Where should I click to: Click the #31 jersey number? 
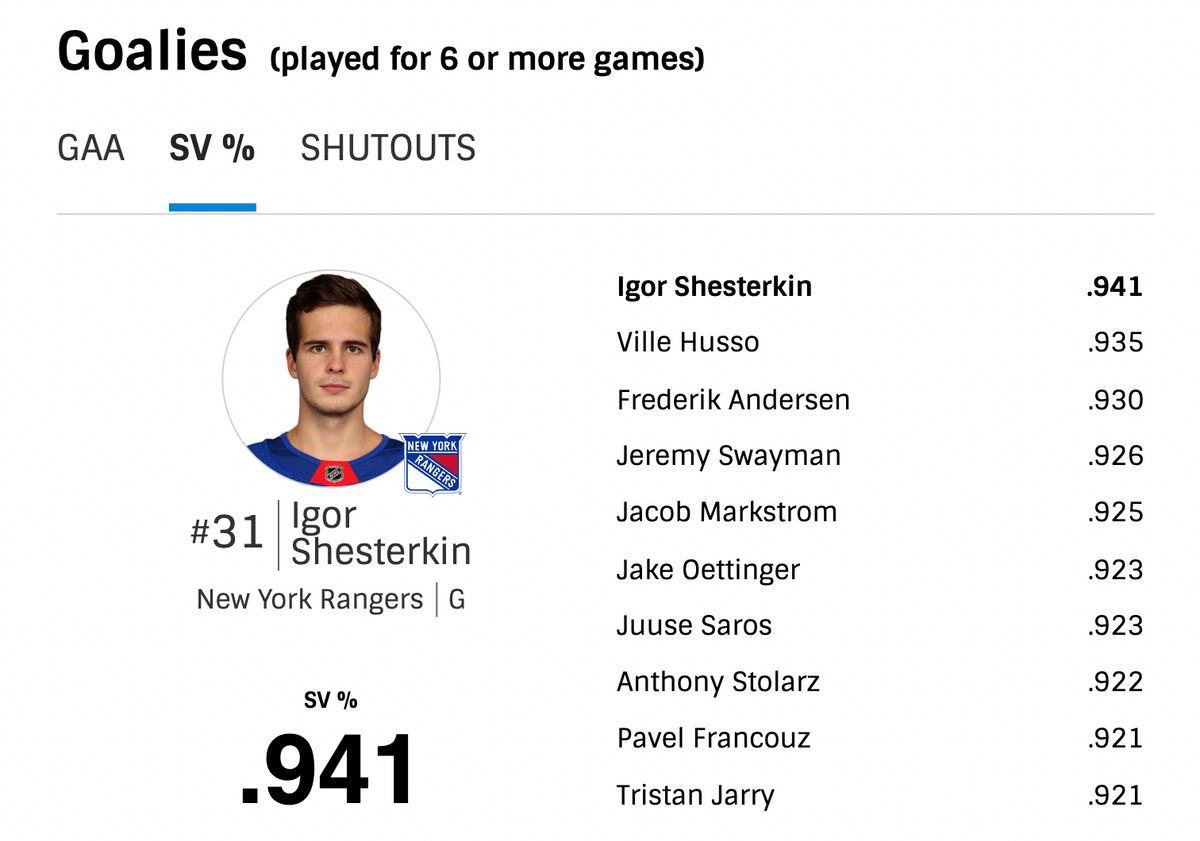tap(227, 532)
